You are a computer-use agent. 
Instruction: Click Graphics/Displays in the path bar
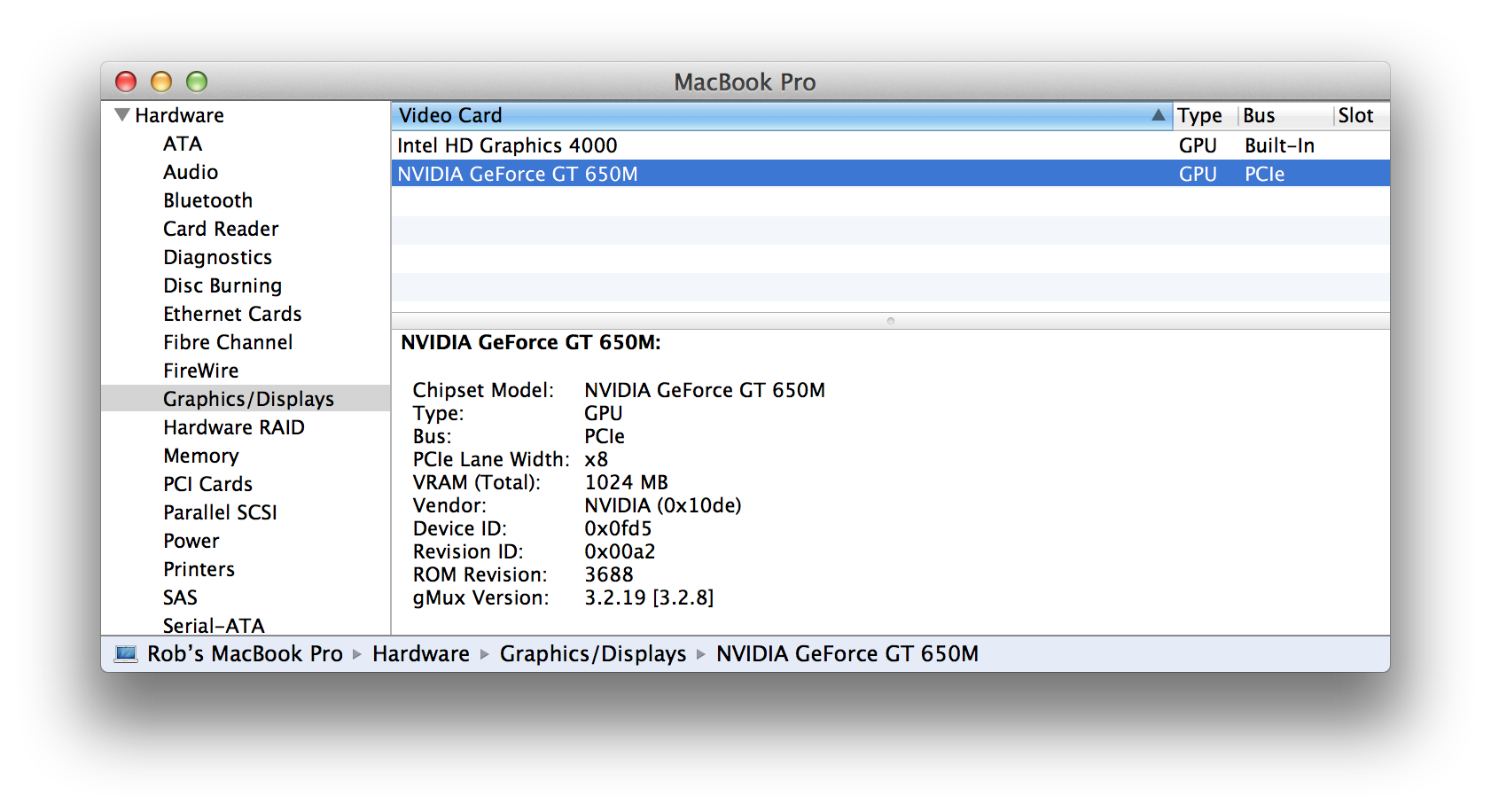tap(593, 654)
